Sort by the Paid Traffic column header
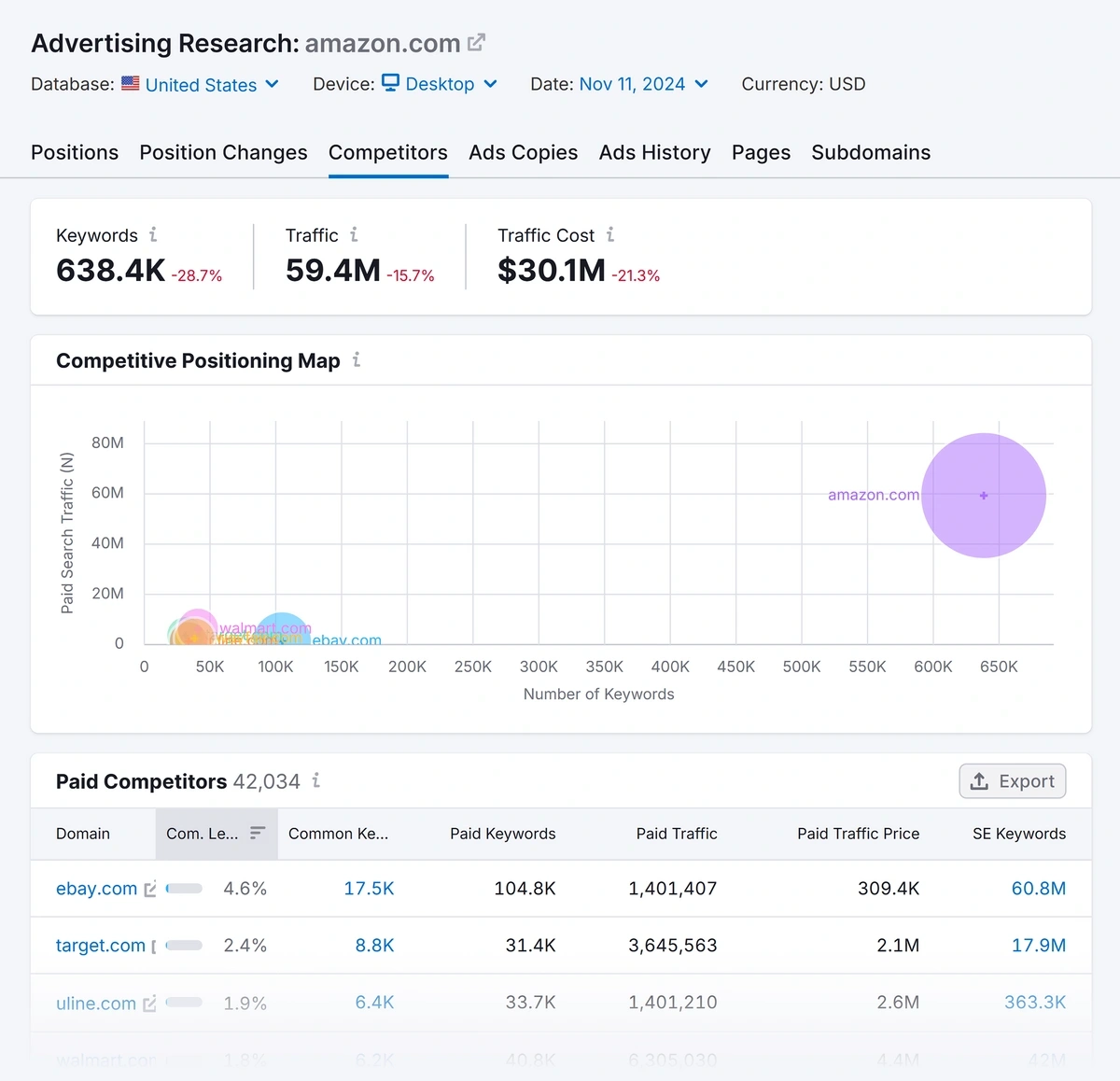 pos(677,834)
